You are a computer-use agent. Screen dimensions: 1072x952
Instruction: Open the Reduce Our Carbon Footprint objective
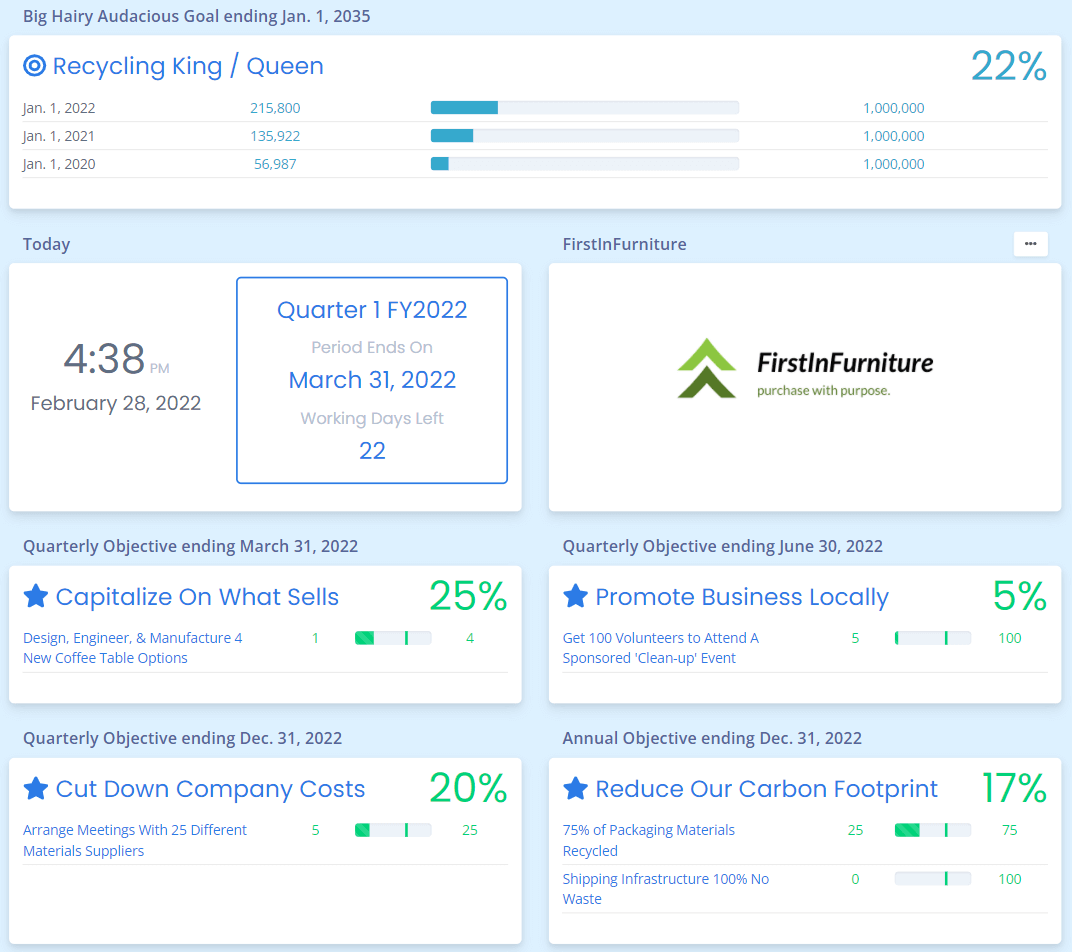[x=766, y=789]
